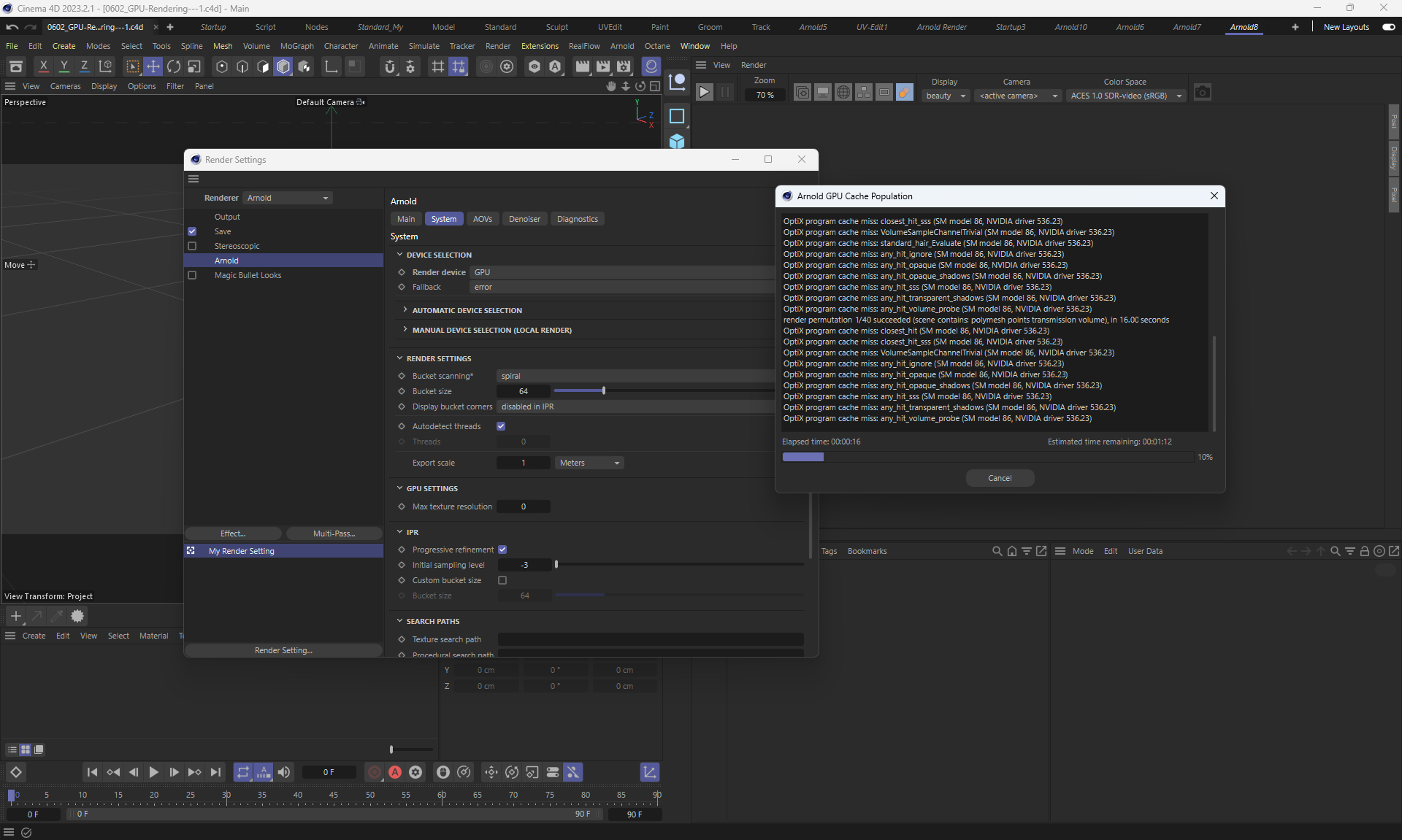The height and width of the screenshot is (840, 1402).
Task: Select the Move tool in toolbar
Action: [153, 66]
